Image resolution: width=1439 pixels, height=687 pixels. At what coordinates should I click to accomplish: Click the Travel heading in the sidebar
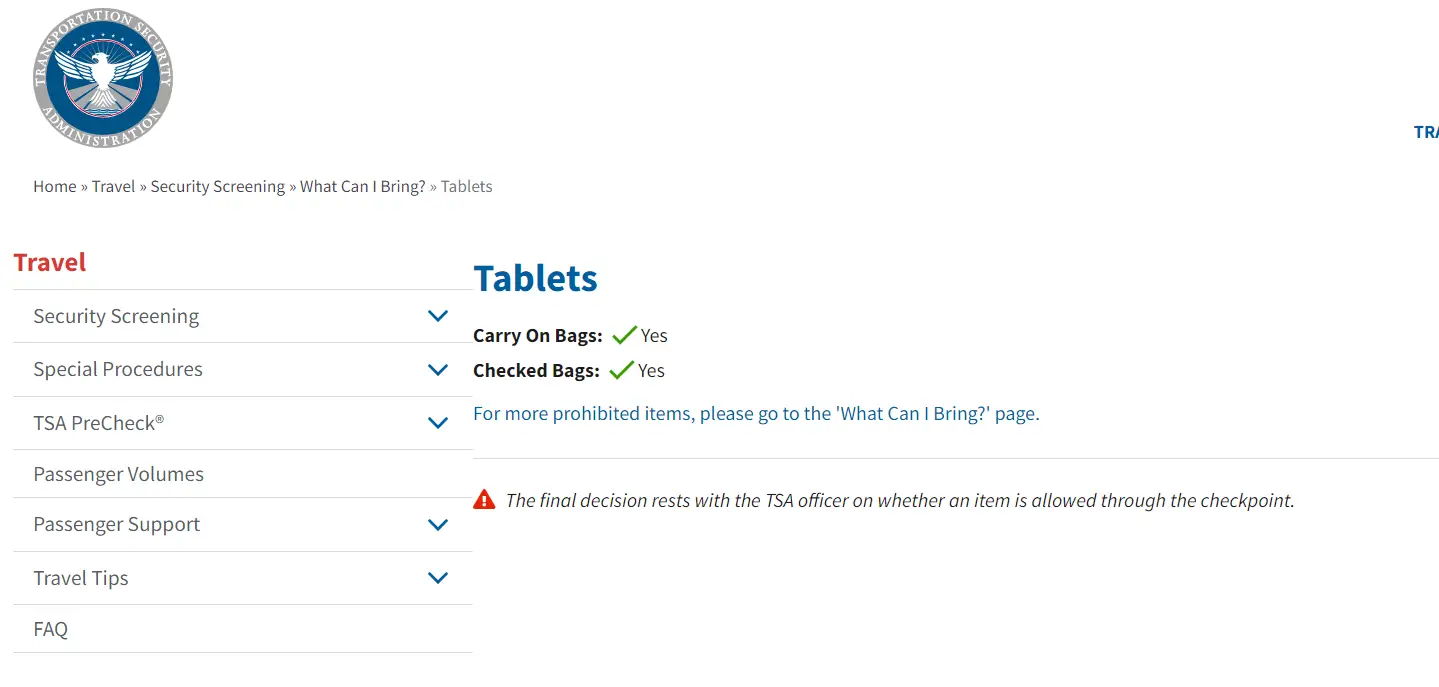tap(49, 262)
